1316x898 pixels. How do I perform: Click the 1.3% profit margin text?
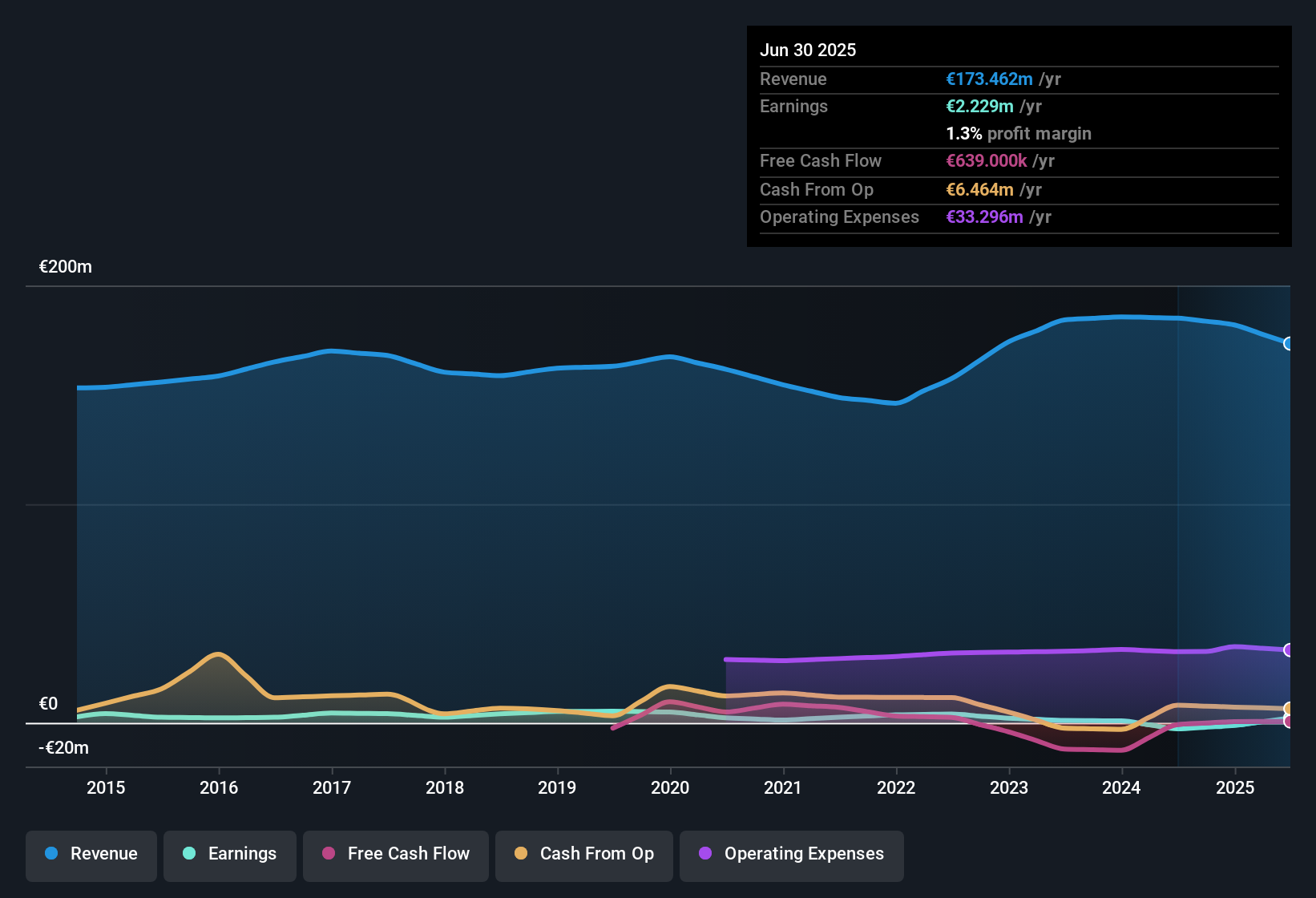coord(1018,134)
